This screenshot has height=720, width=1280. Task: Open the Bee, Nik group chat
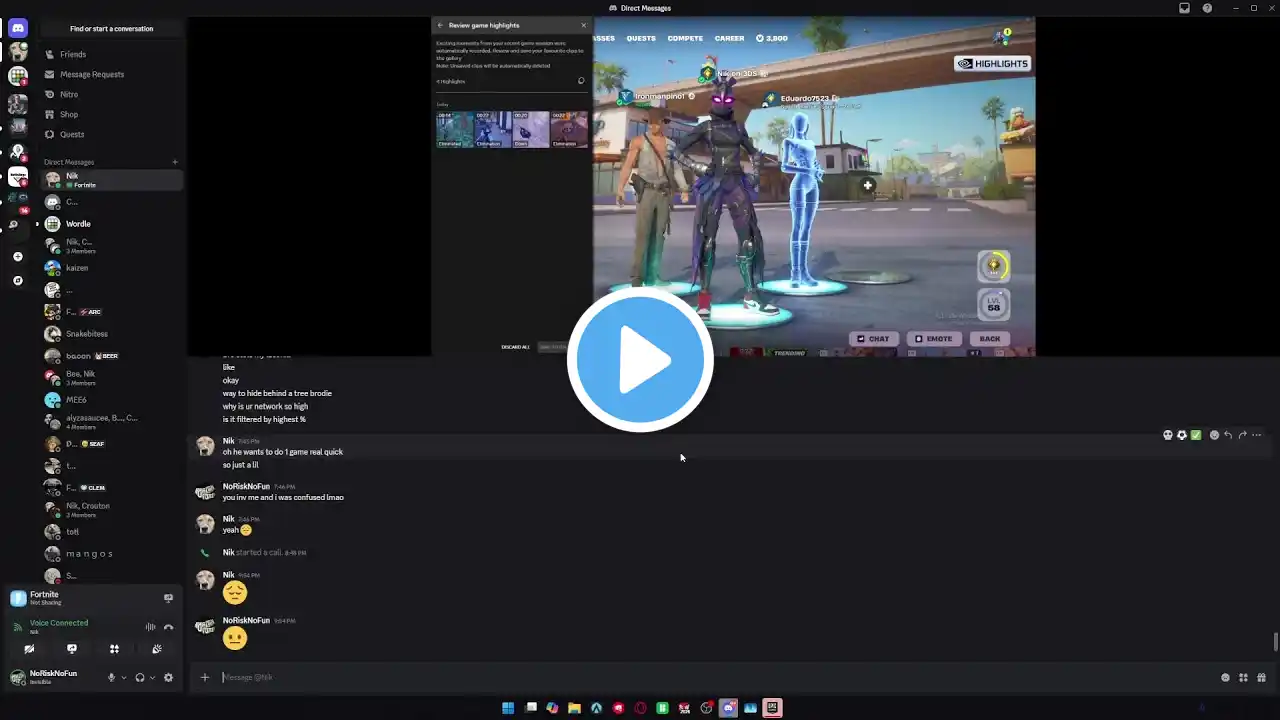pos(112,378)
